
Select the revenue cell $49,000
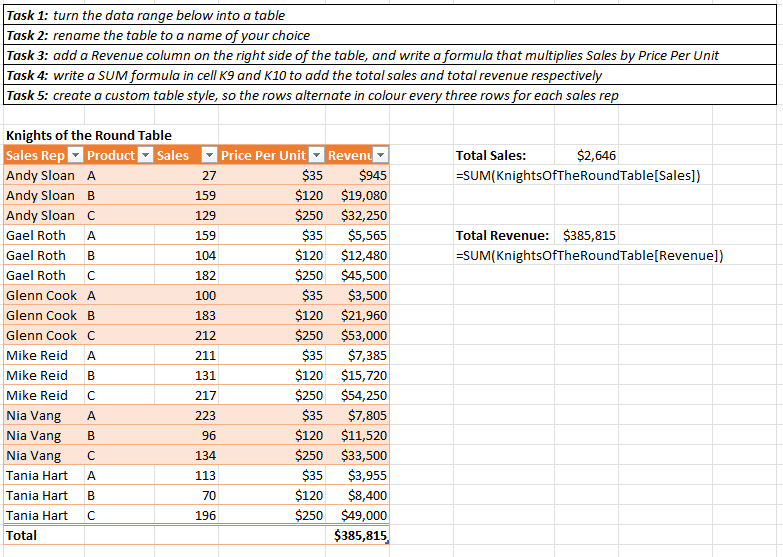[x=357, y=515]
